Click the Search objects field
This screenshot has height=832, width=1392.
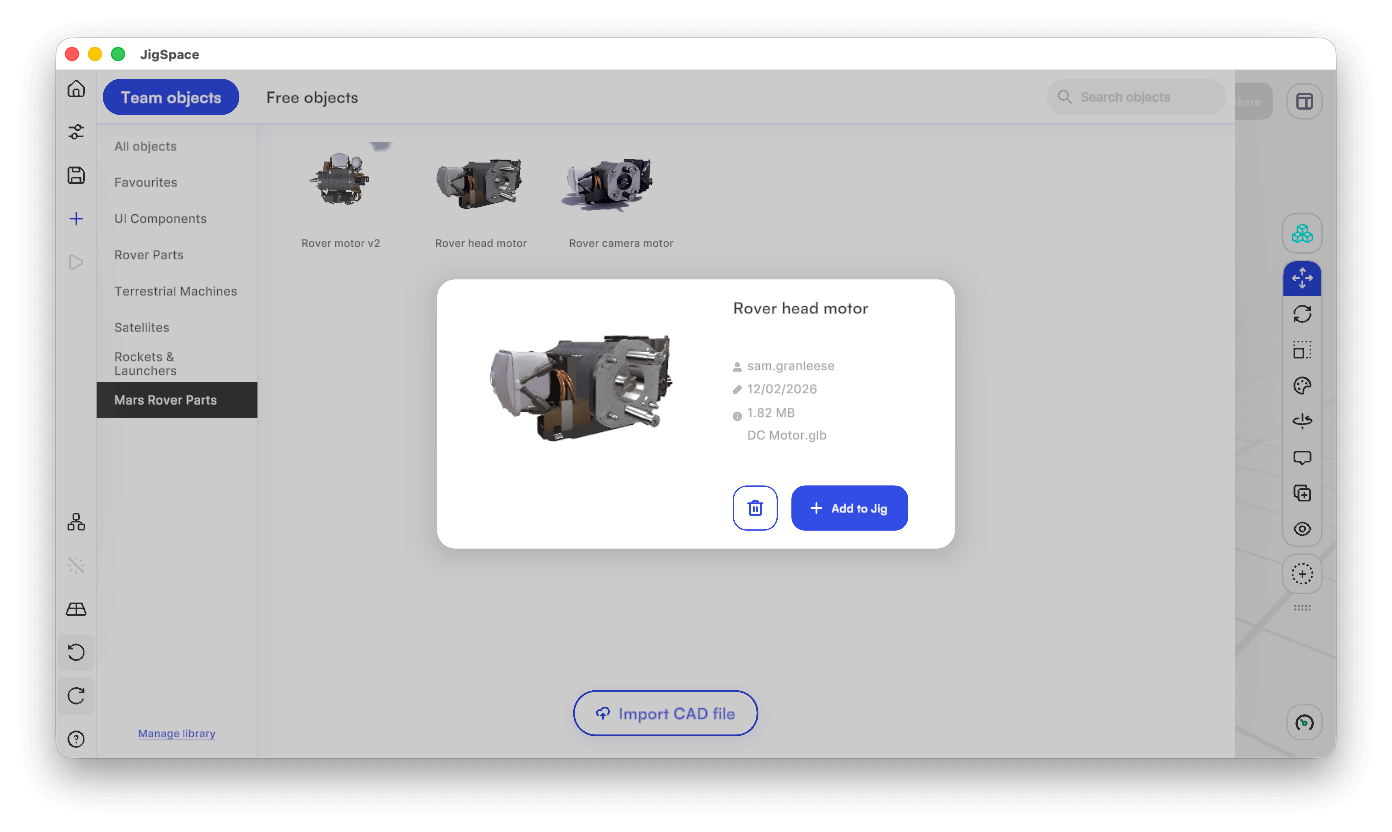(1136, 97)
